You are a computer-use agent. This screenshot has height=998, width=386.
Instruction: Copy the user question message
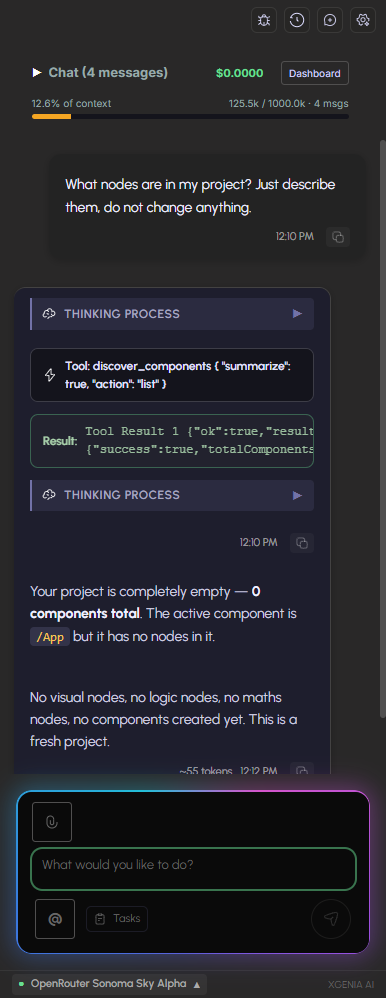tap(338, 237)
